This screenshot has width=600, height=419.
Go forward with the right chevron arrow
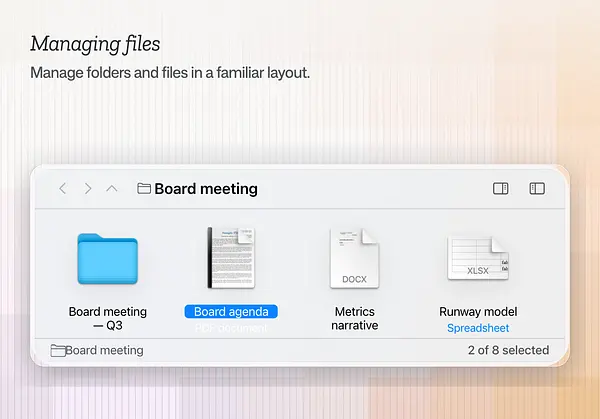click(88, 189)
